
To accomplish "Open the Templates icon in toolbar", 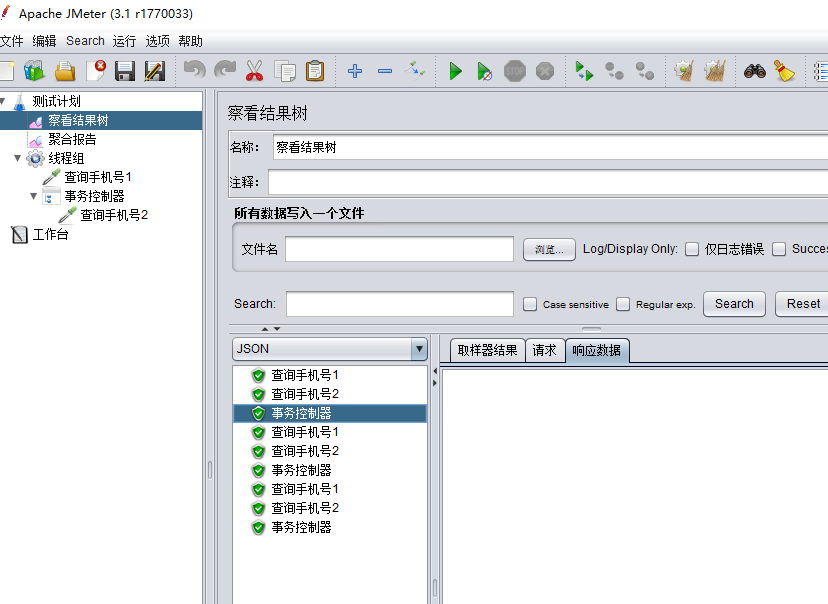I will (34, 71).
